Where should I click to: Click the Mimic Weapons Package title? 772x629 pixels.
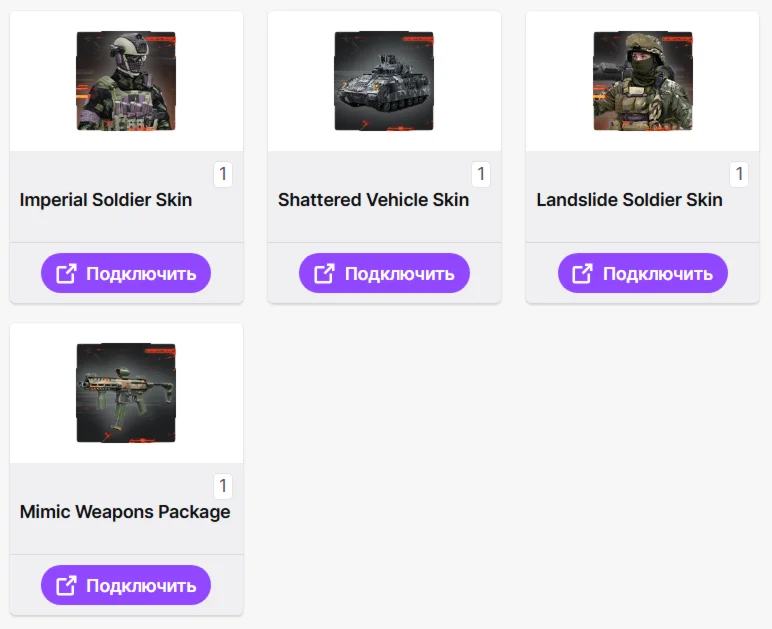(125, 512)
